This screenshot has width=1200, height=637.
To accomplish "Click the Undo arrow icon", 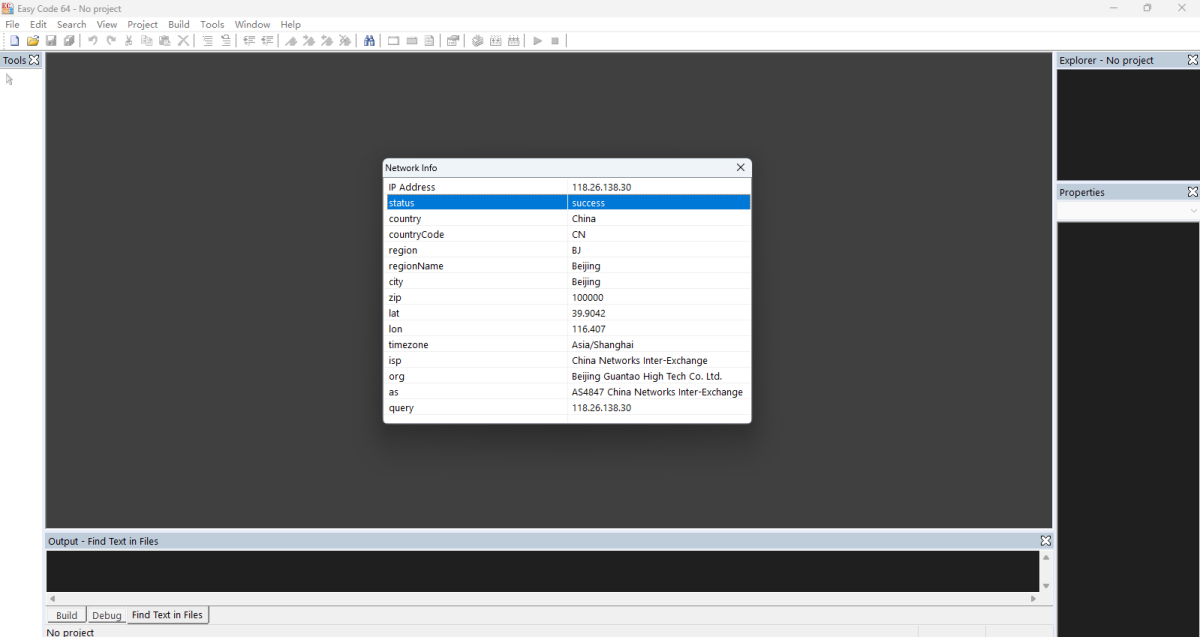I will pyautogui.click(x=92, y=41).
